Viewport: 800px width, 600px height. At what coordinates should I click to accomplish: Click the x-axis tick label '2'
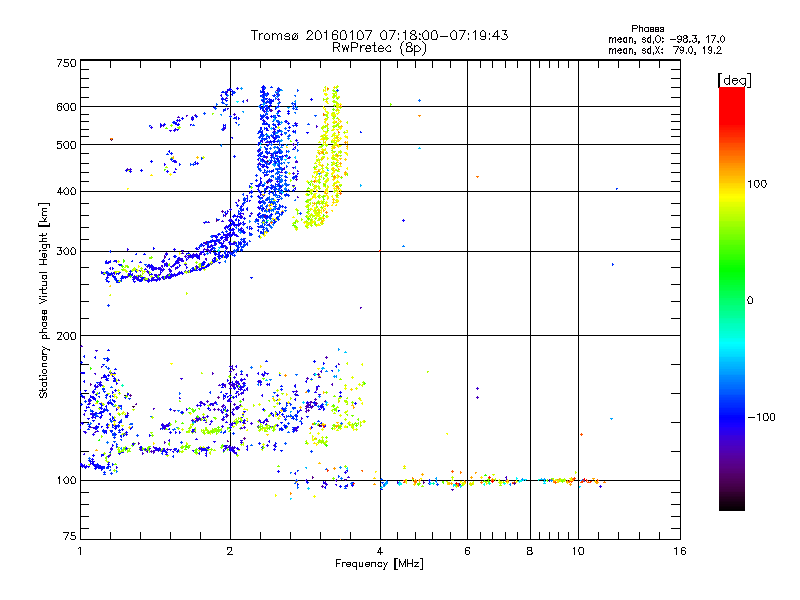pos(230,551)
